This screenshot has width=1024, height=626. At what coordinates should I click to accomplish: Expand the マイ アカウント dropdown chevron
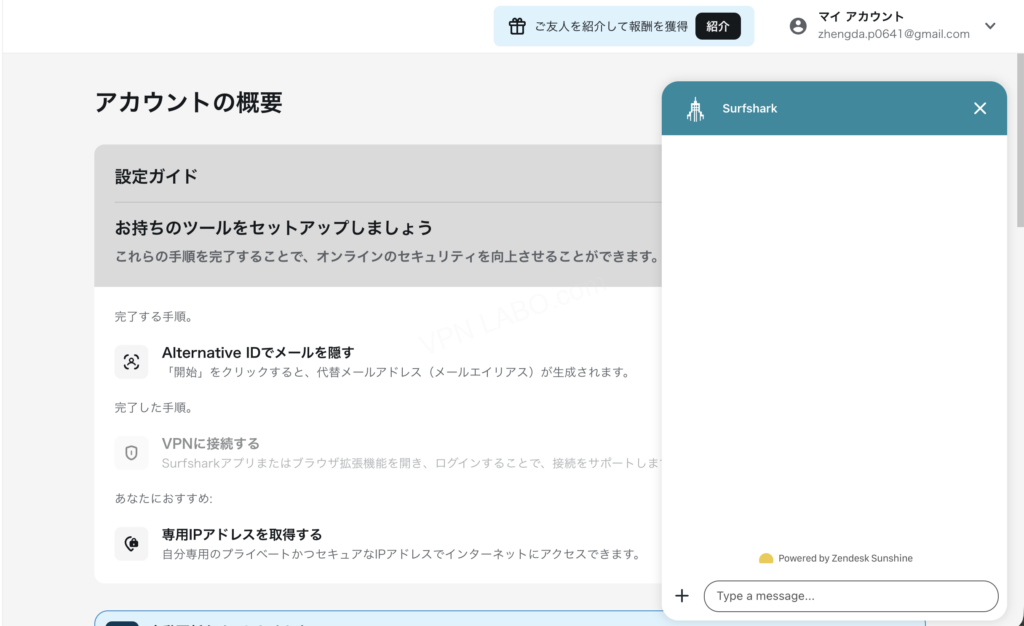pos(990,26)
